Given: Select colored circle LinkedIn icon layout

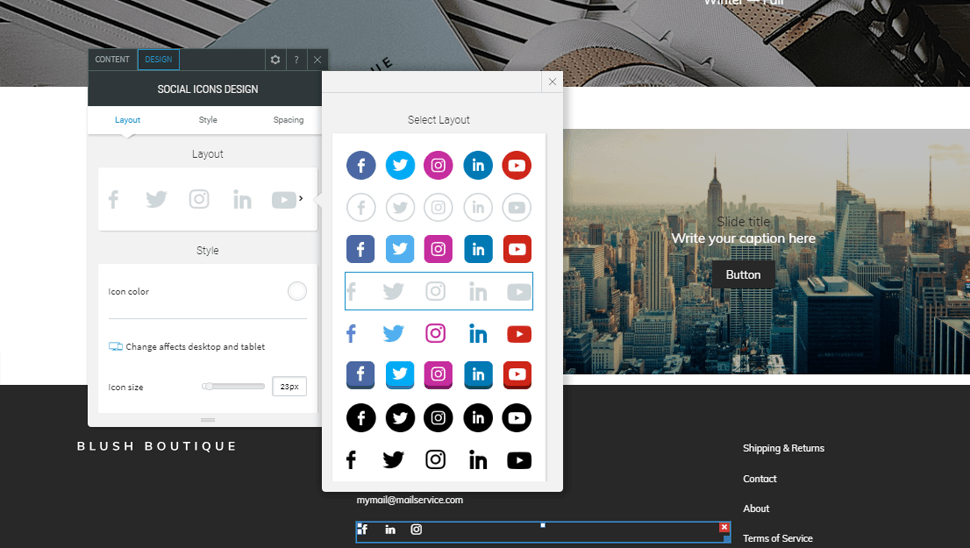Looking at the screenshot, I should pyautogui.click(x=478, y=165).
